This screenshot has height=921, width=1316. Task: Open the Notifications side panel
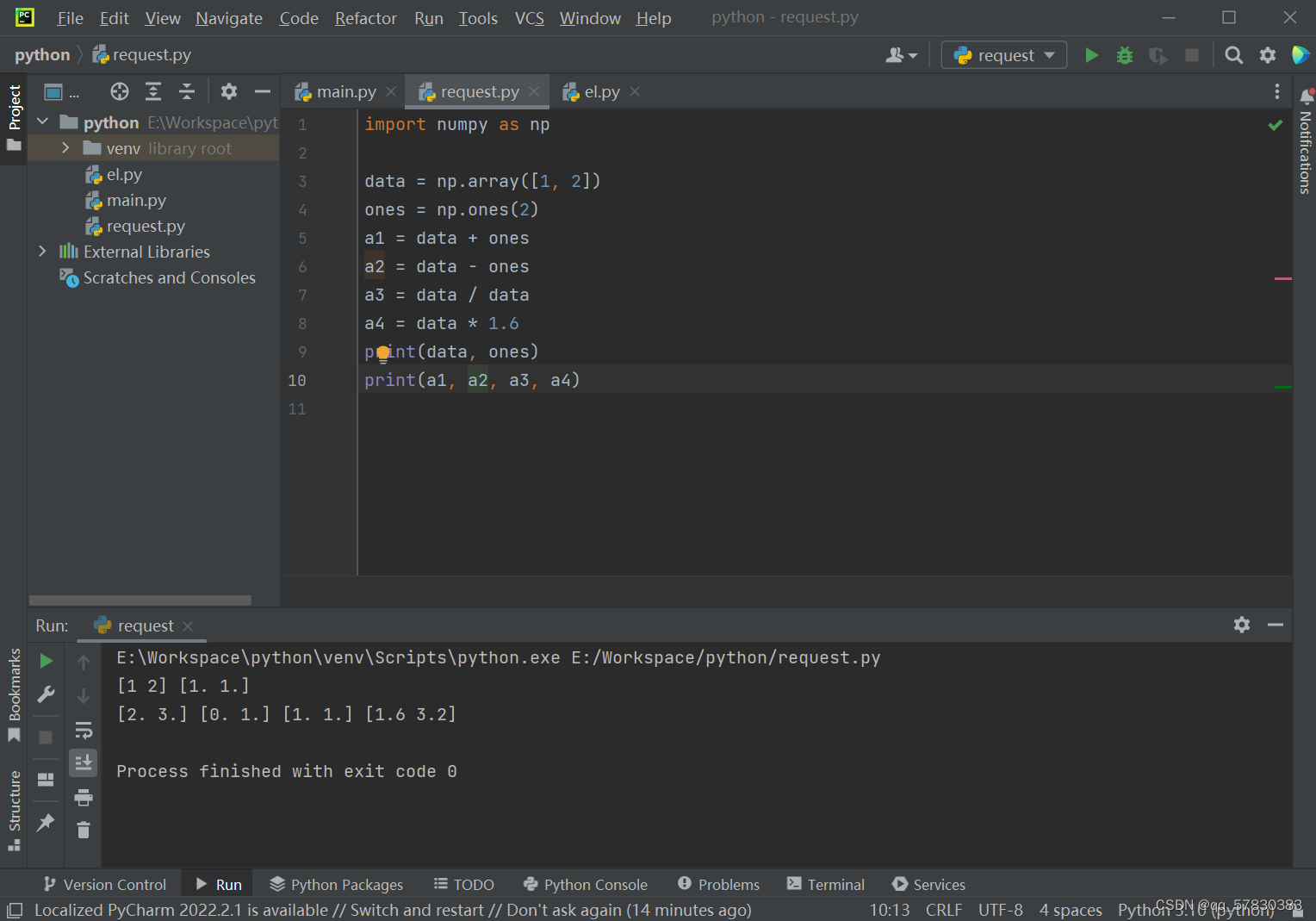coord(1306,142)
